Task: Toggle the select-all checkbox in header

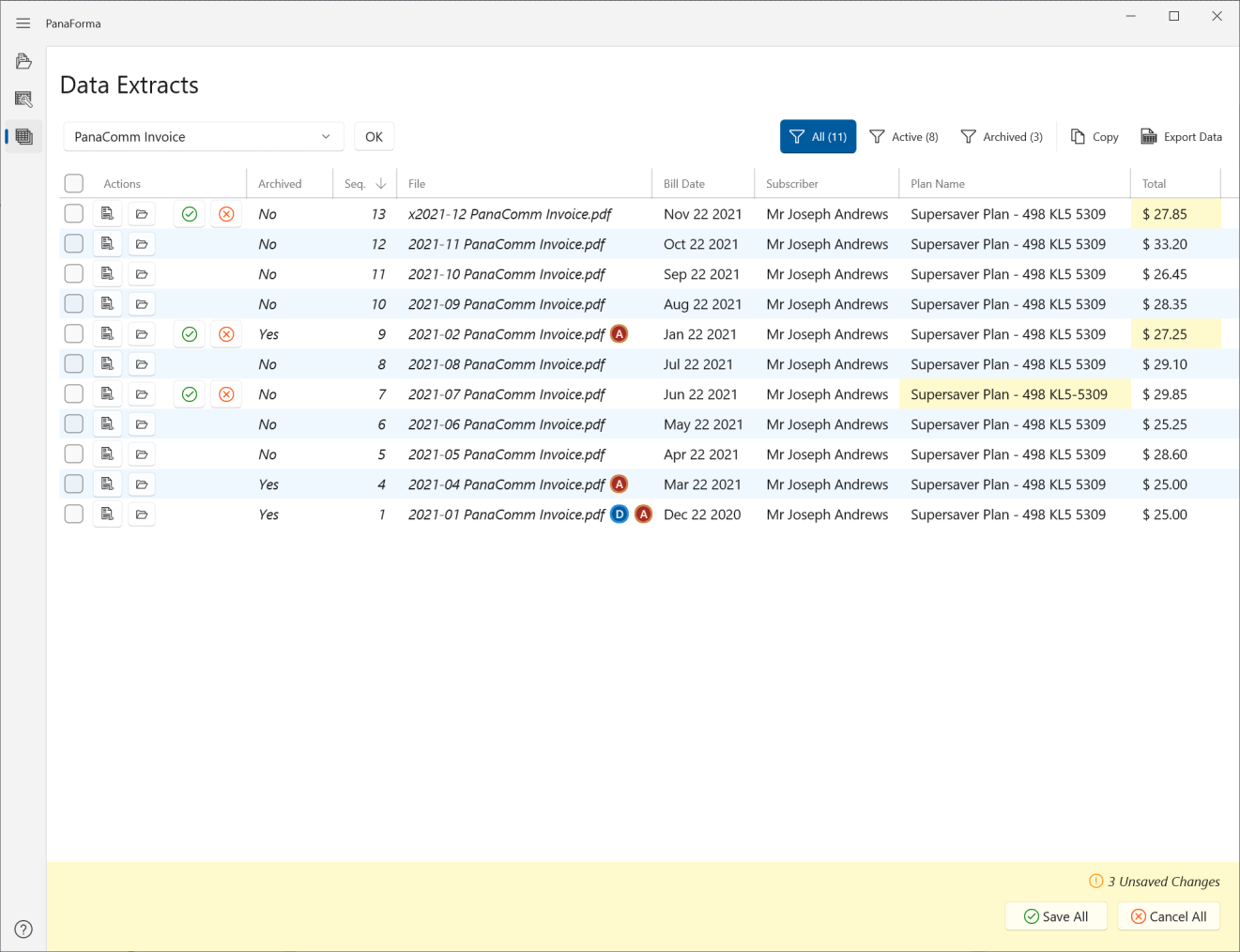Action: [74, 184]
